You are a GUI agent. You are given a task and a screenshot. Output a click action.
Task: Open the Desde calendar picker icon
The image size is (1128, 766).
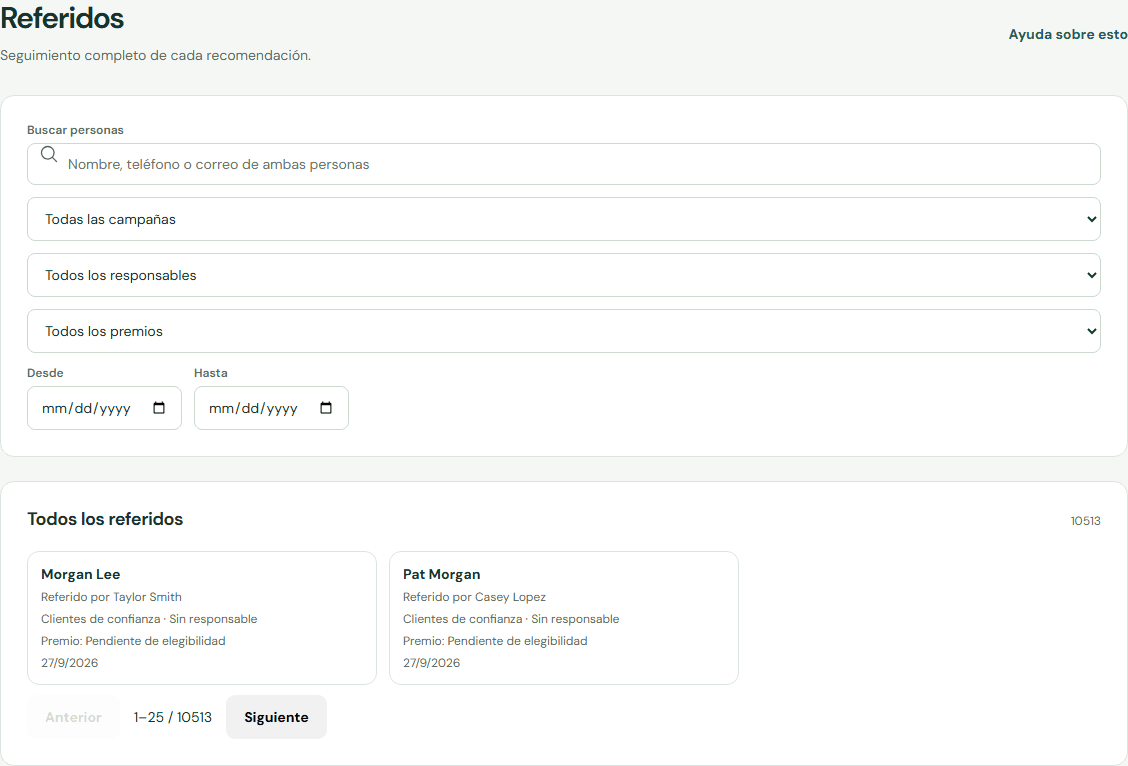click(159, 408)
